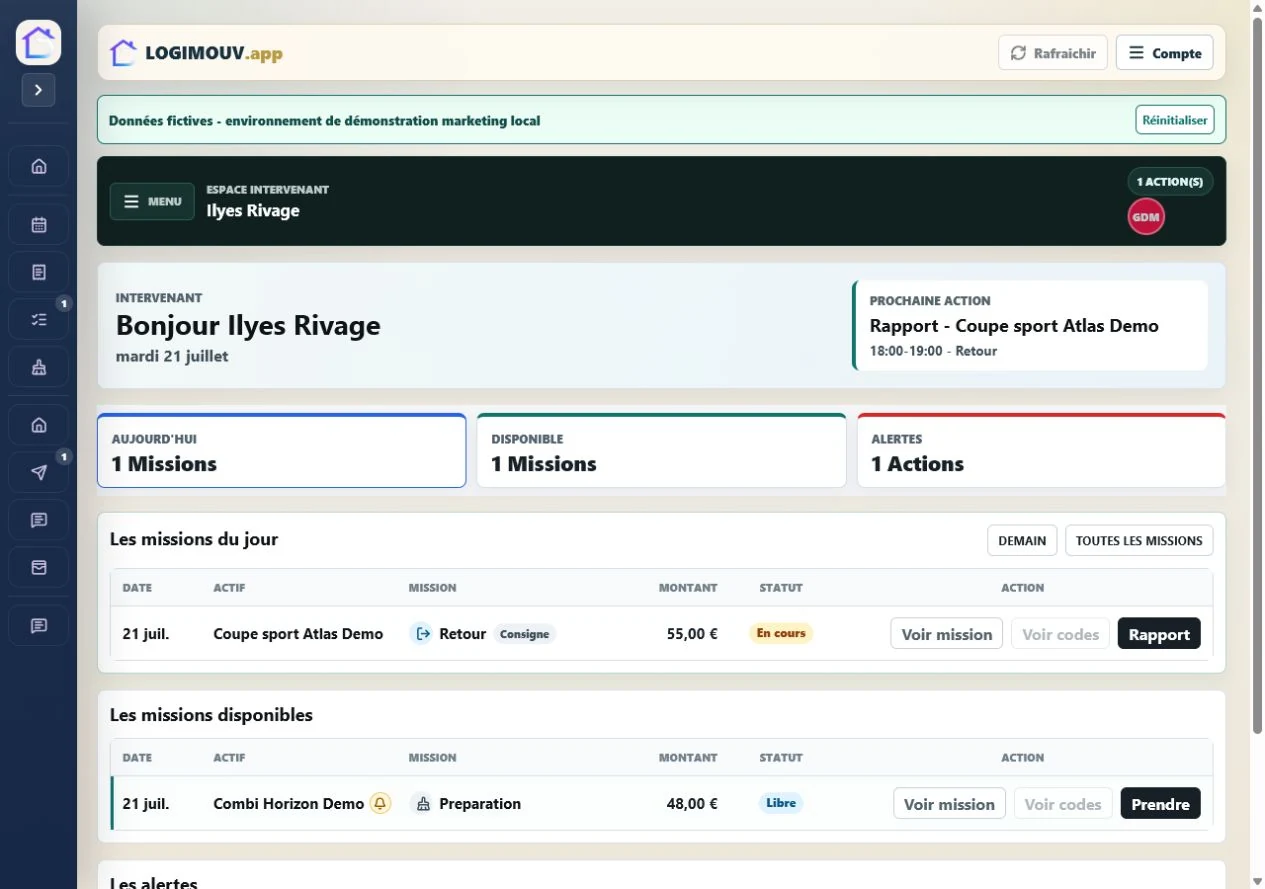The image size is (1265, 889).
Task: Click the Consigne tag
Action: coord(524,634)
